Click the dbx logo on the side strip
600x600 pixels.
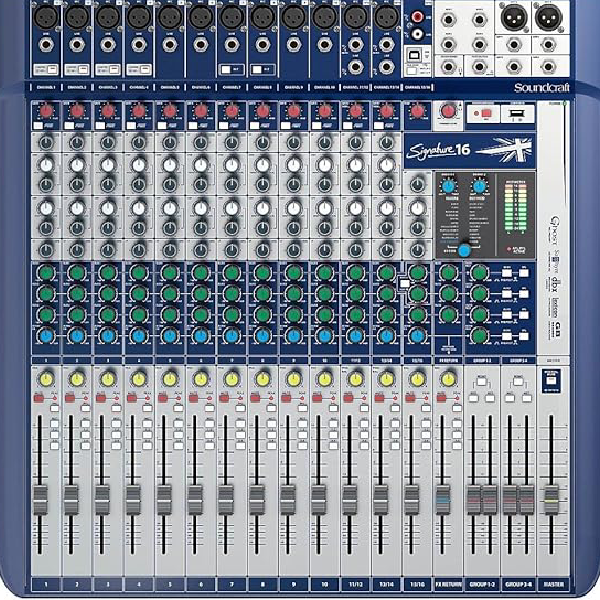point(554,284)
